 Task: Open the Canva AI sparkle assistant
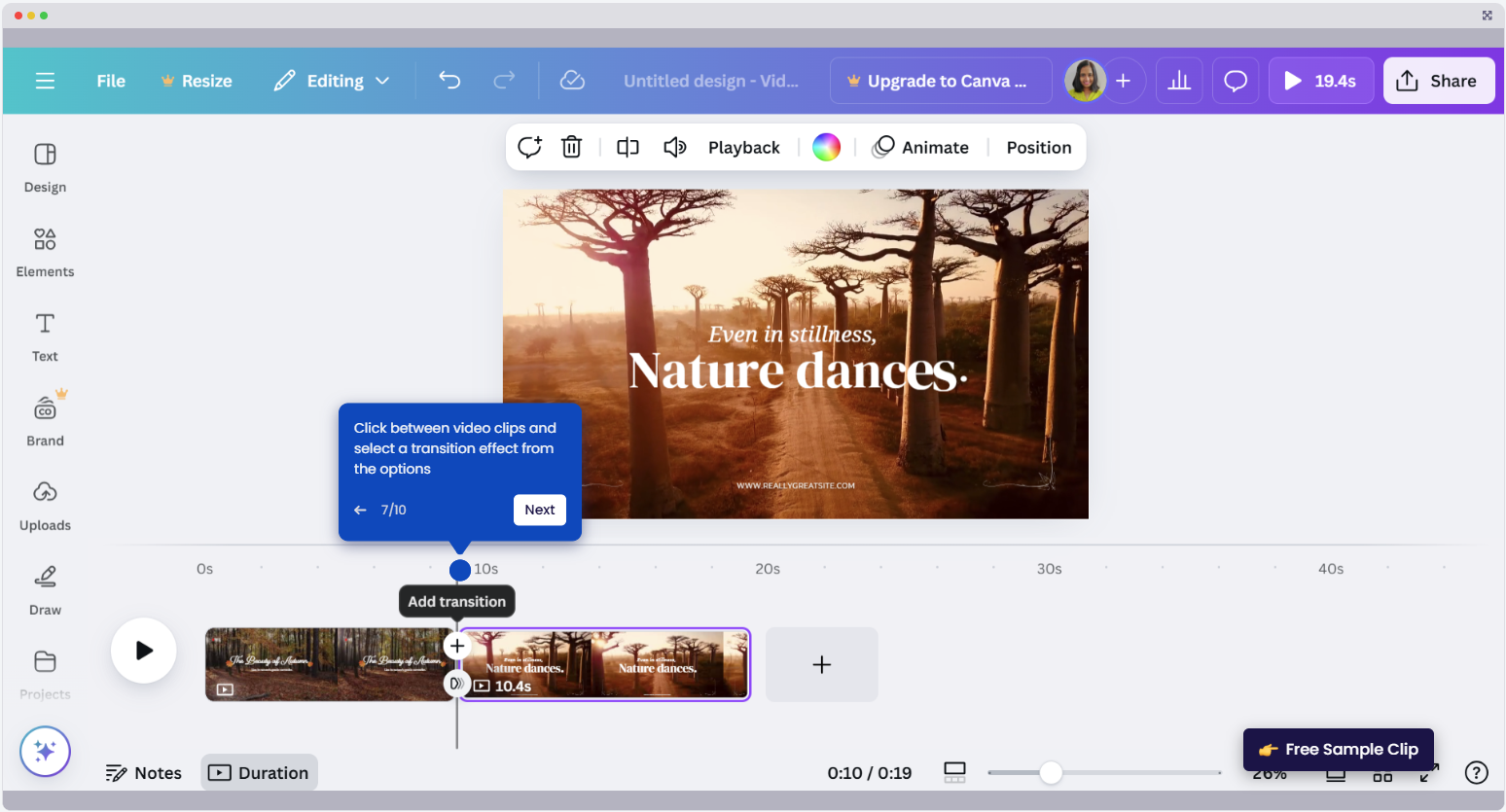pos(45,751)
